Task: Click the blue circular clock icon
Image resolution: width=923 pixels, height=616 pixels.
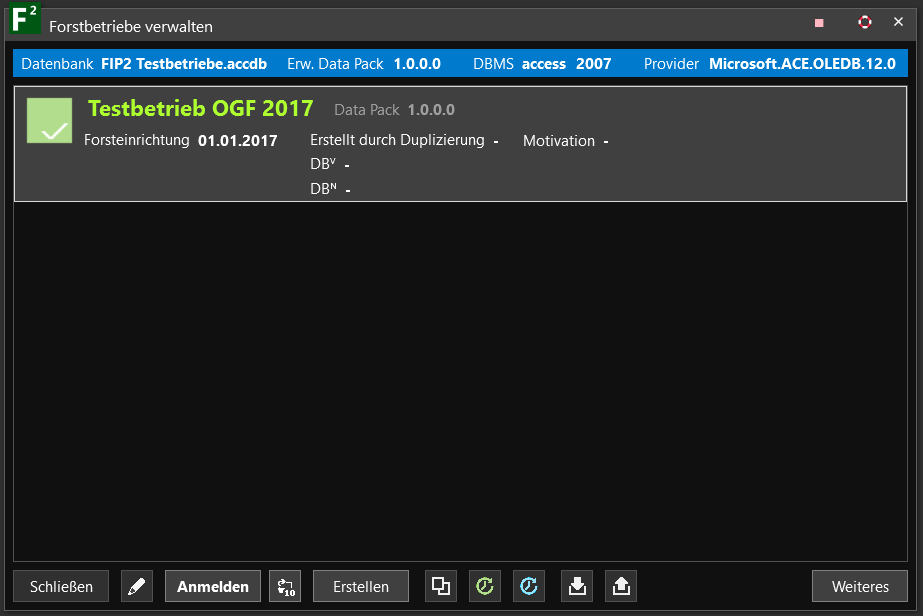Action: pyautogui.click(x=529, y=586)
